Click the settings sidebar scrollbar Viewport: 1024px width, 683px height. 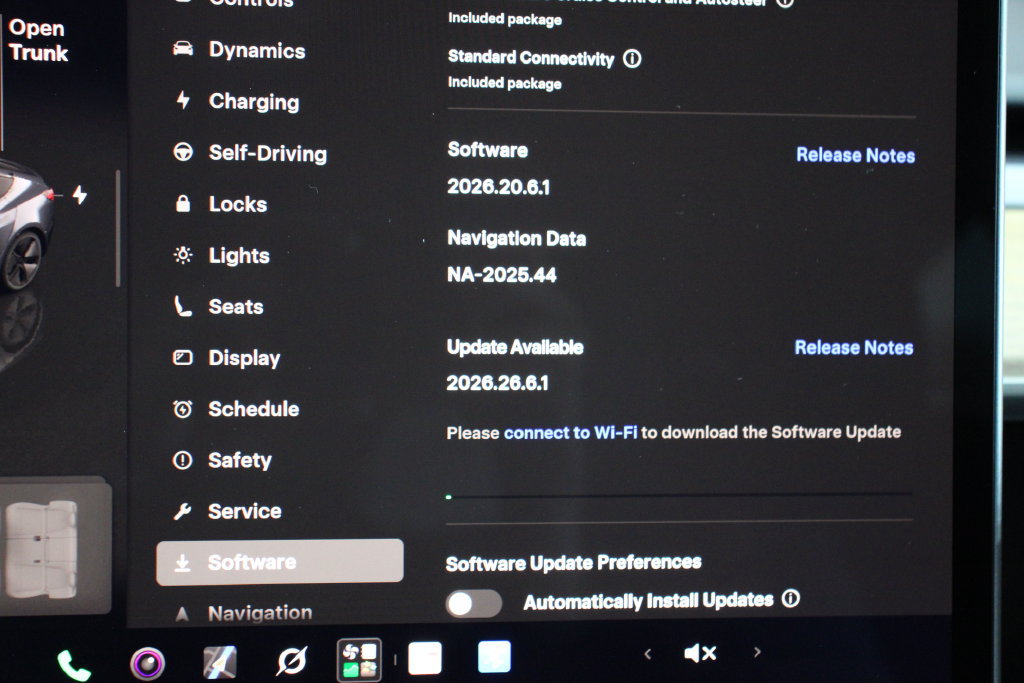pyautogui.click(x=118, y=229)
